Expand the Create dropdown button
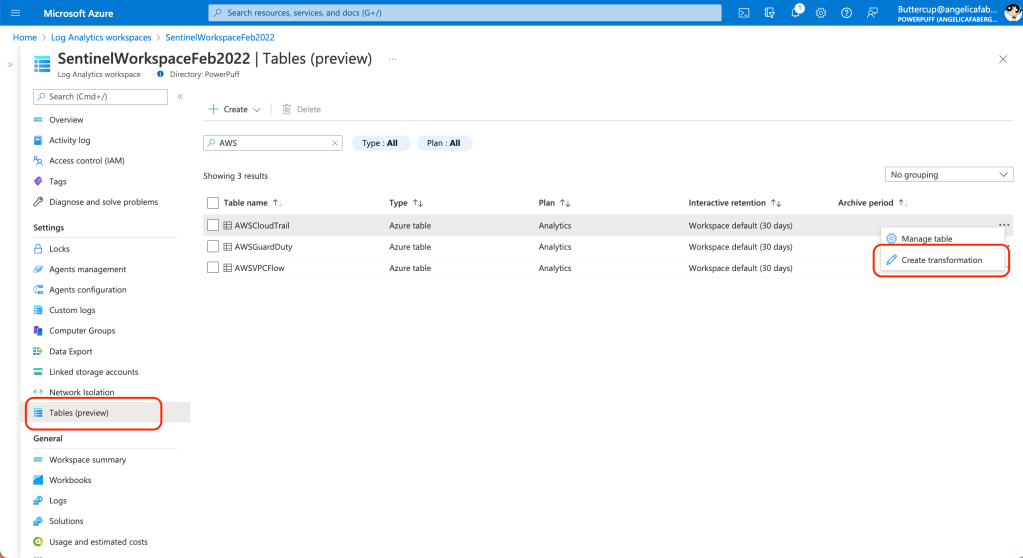 235,109
